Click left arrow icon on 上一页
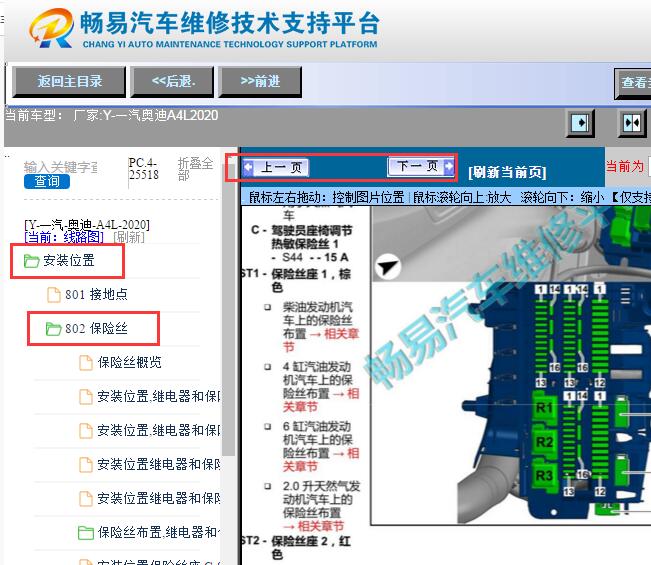651x565 pixels. tap(248, 168)
